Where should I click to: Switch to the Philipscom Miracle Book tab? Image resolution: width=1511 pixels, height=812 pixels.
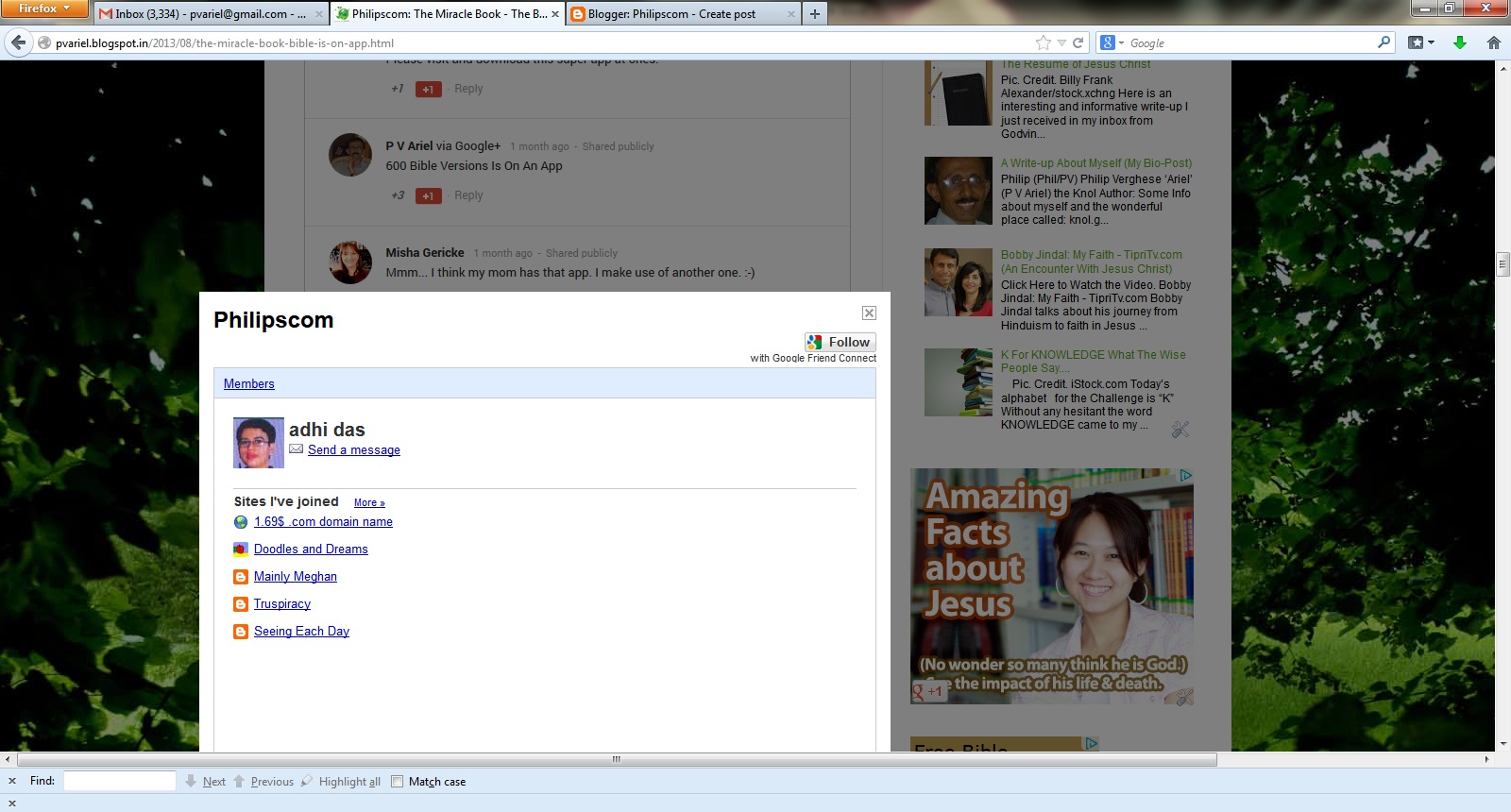click(448, 14)
